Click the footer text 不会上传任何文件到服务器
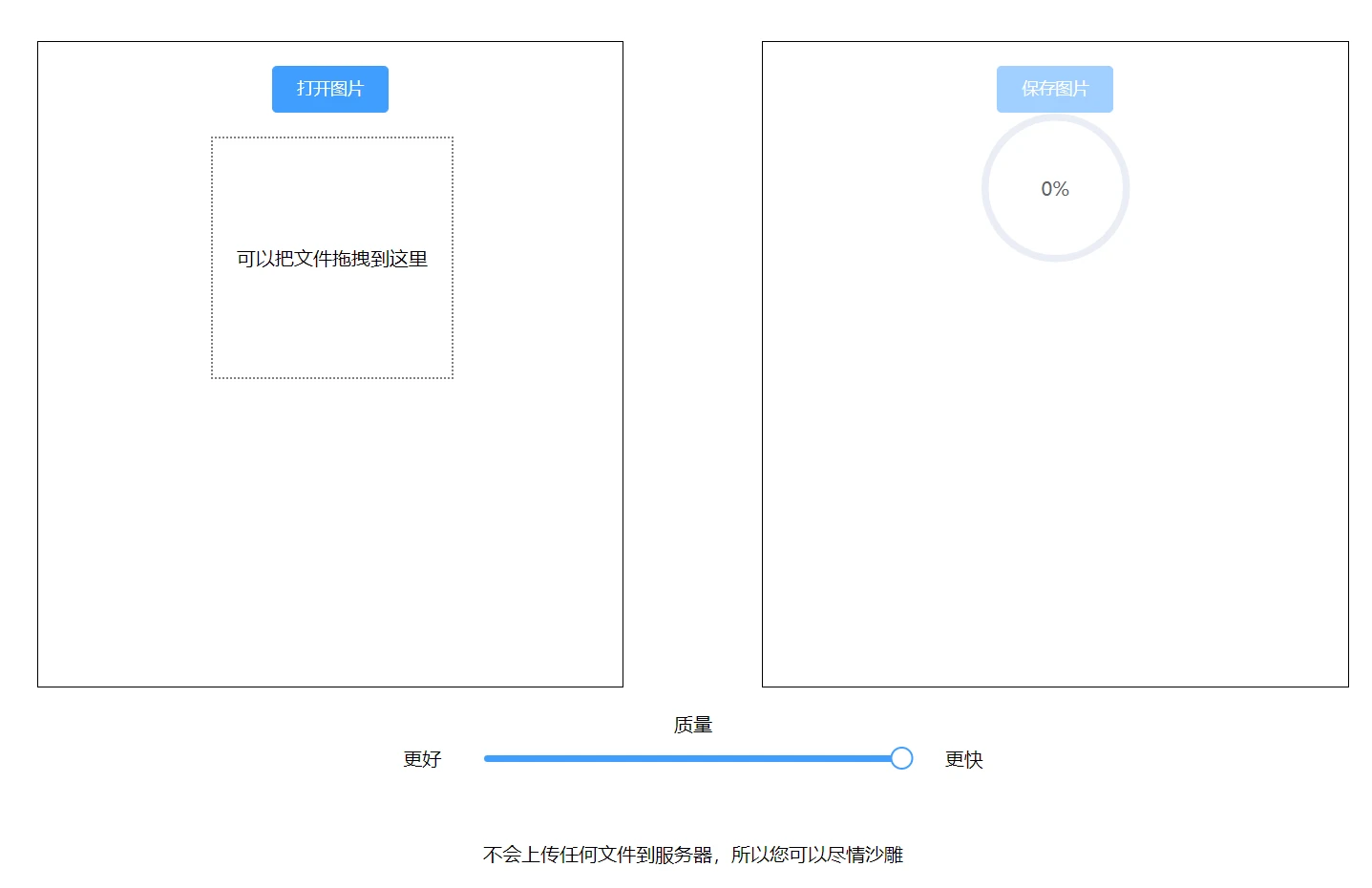The height and width of the screenshot is (888, 1372). (597, 855)
